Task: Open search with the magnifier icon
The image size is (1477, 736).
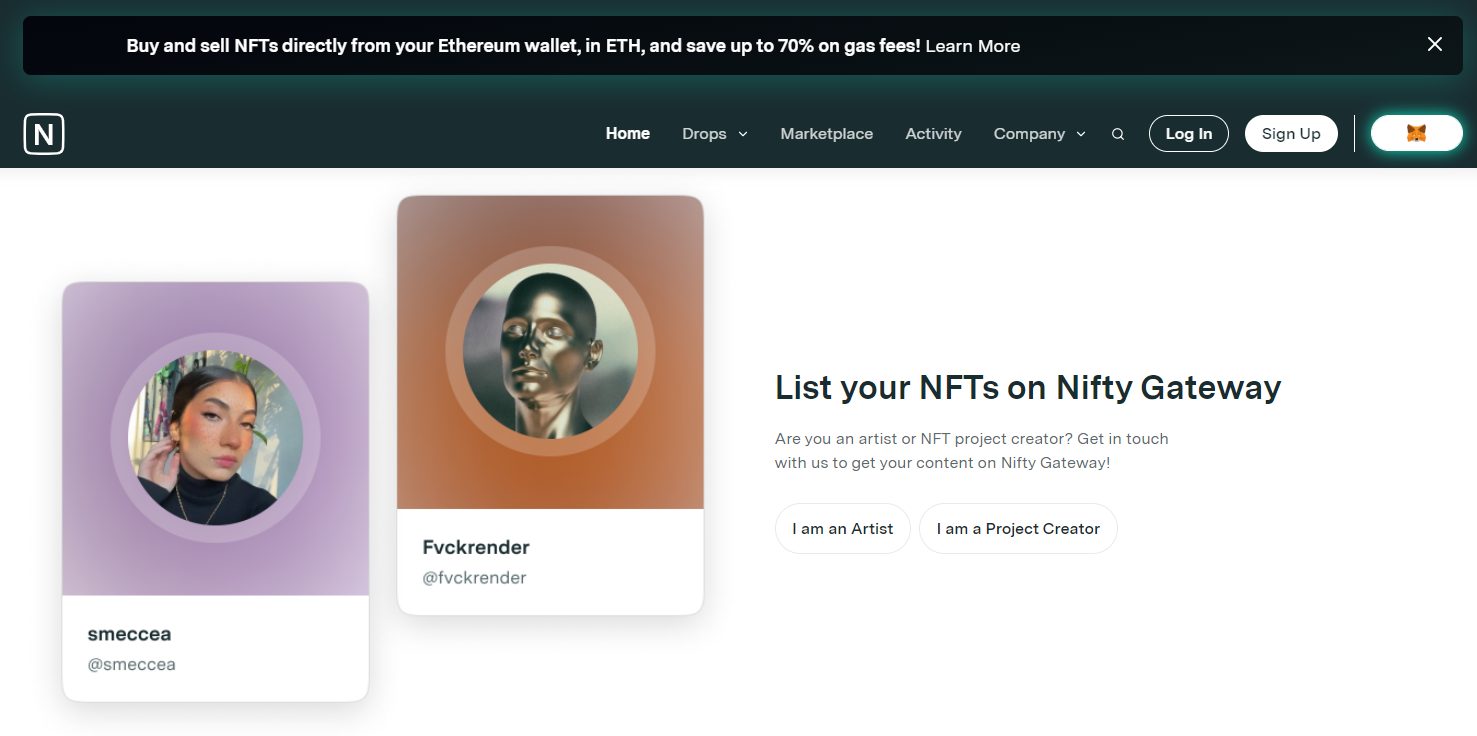Action: [1118, 134]
